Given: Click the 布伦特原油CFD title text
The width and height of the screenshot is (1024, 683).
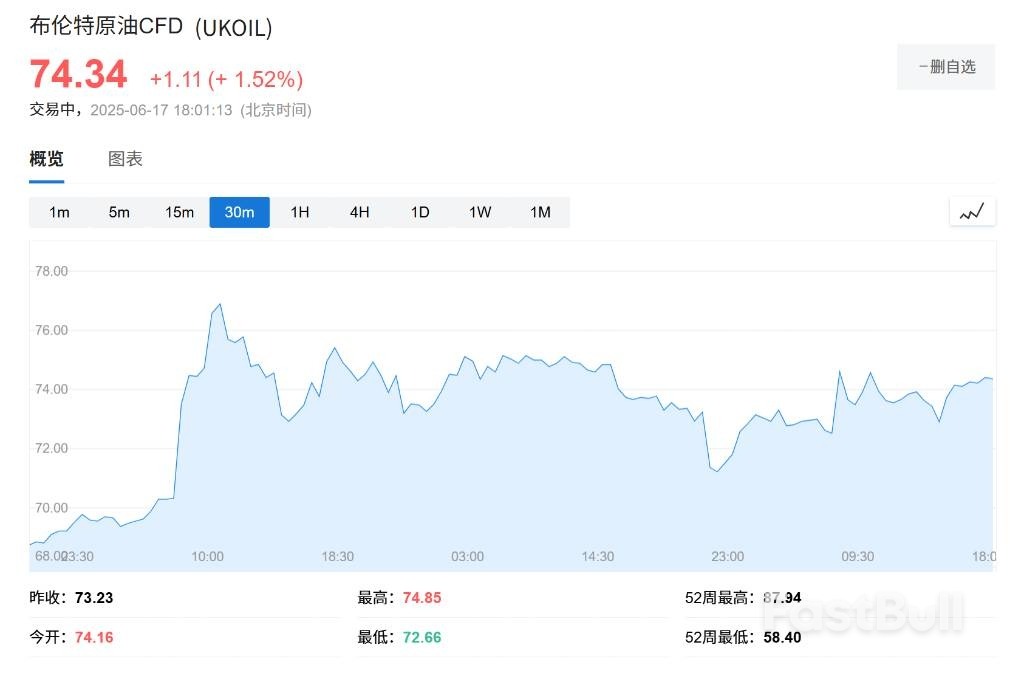Looking at the screenshot, I should coord(106,27).
